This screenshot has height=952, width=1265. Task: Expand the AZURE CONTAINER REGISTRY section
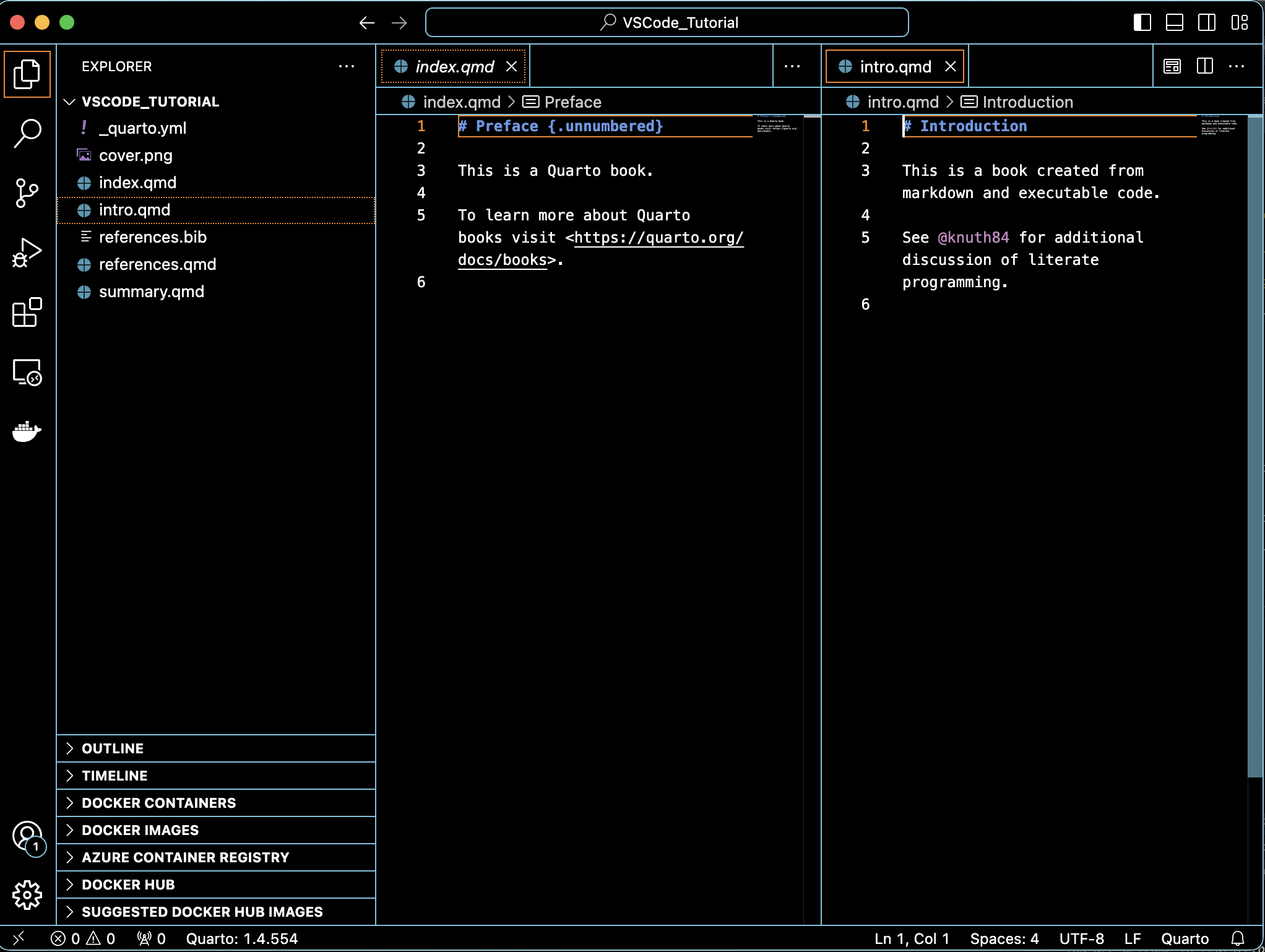tap(216, 857)
